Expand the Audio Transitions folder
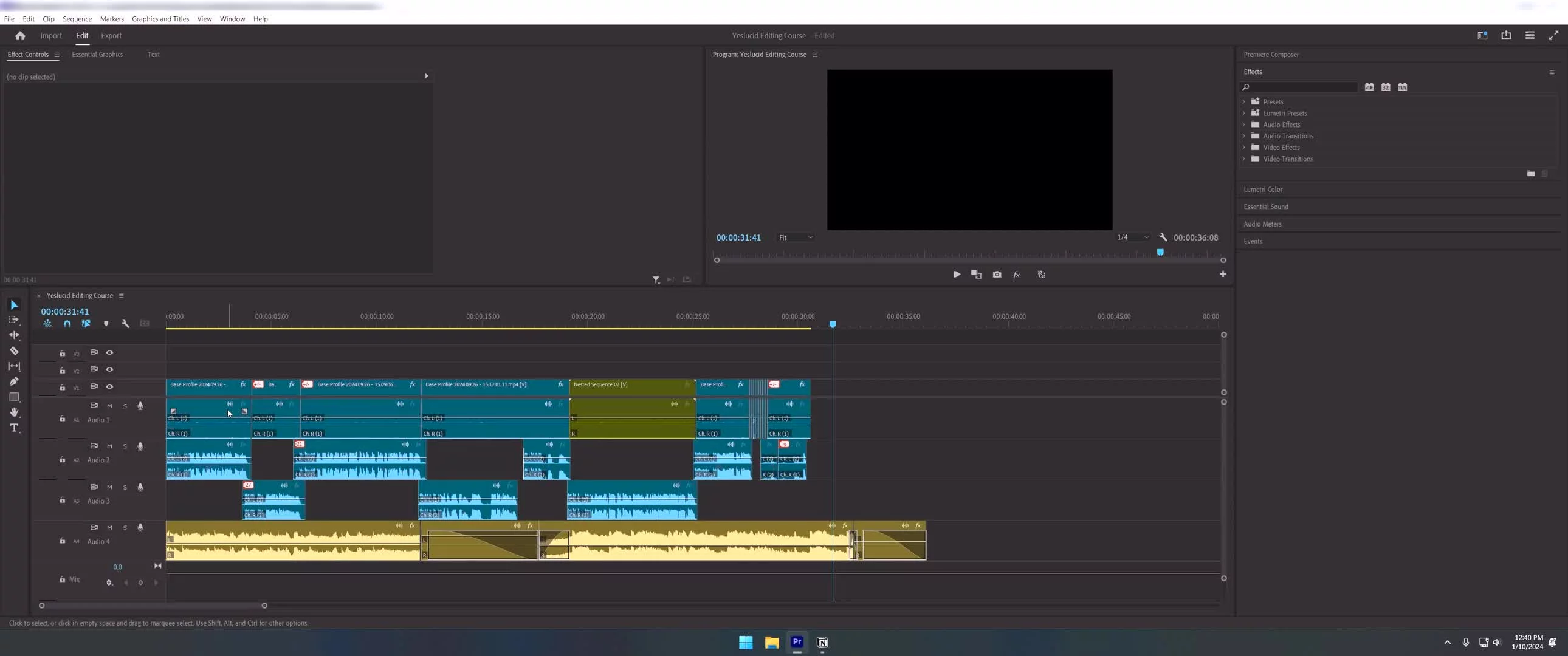 pos(1243,135)
